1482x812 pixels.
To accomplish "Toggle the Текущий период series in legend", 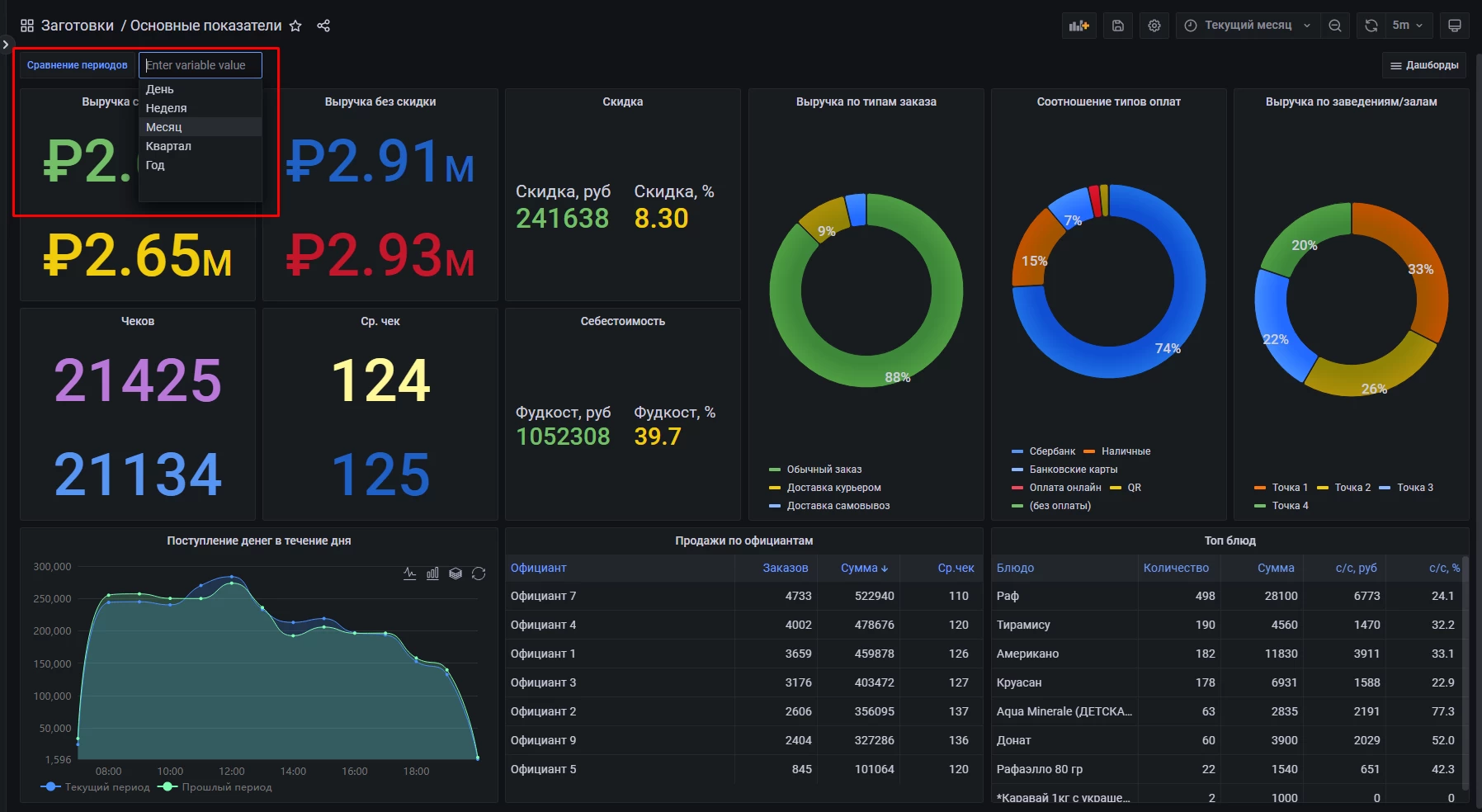I will [106, 787].
